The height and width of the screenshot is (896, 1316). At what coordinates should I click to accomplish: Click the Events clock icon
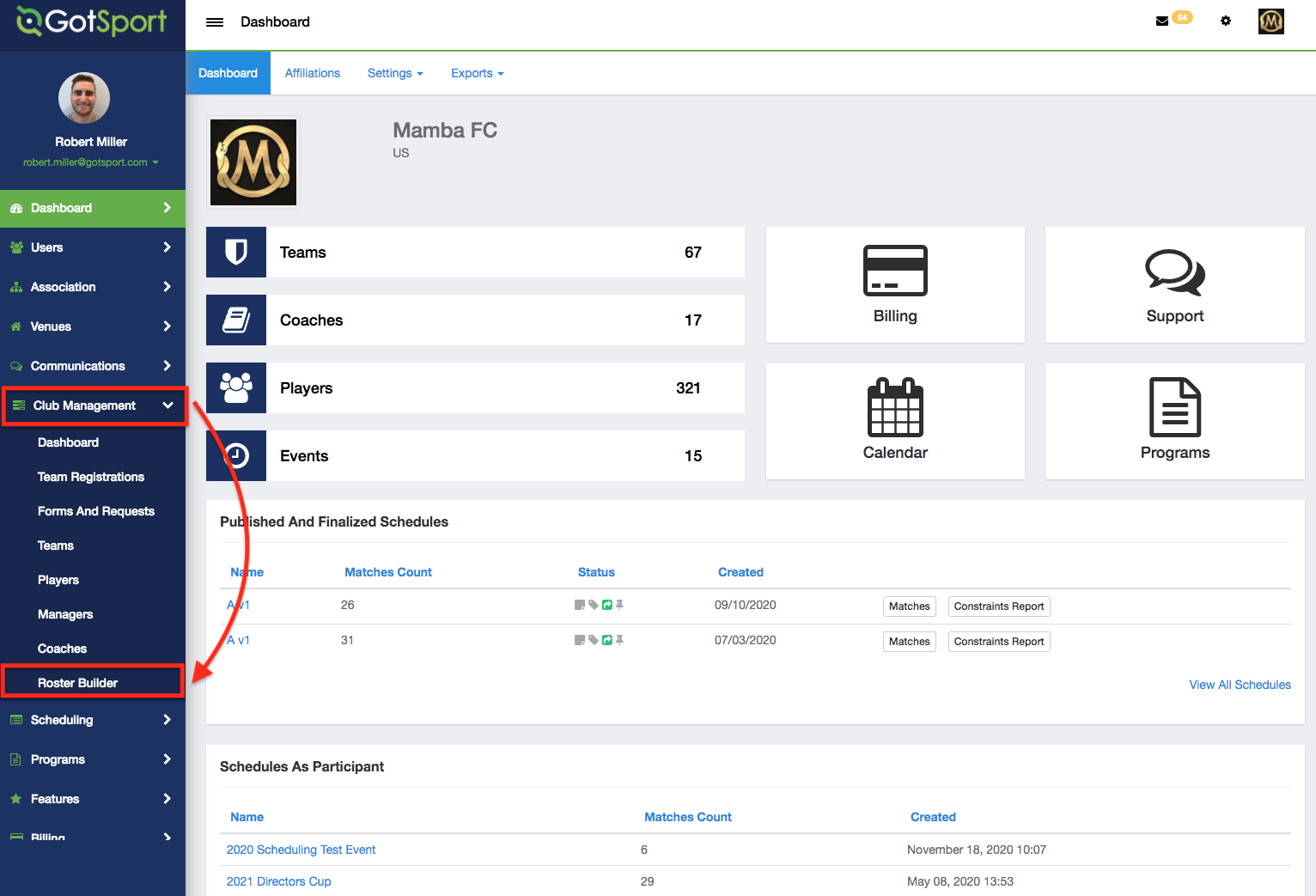coord(236,455)
